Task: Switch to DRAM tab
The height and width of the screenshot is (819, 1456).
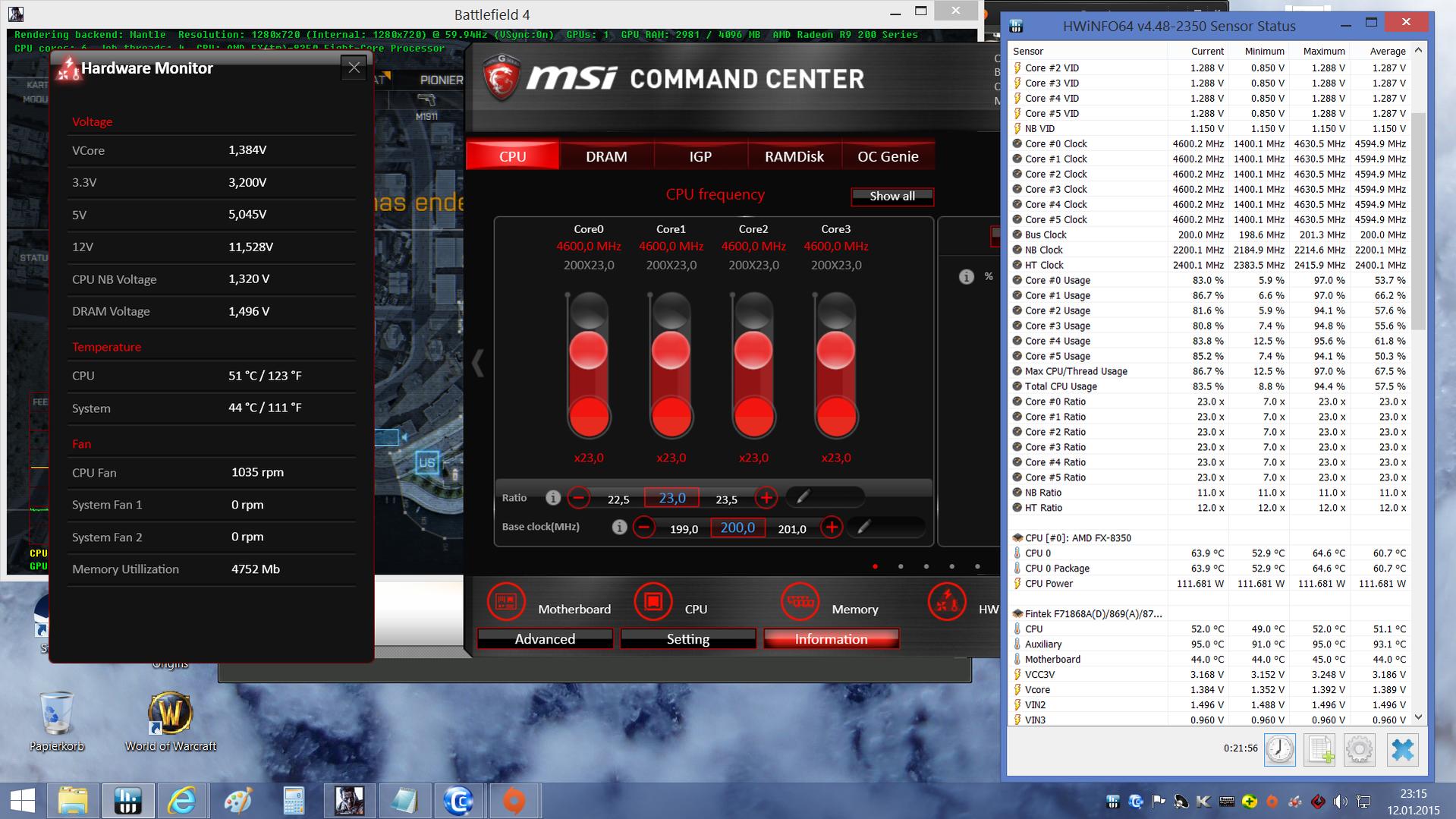Action: click(x=606, y=156)
